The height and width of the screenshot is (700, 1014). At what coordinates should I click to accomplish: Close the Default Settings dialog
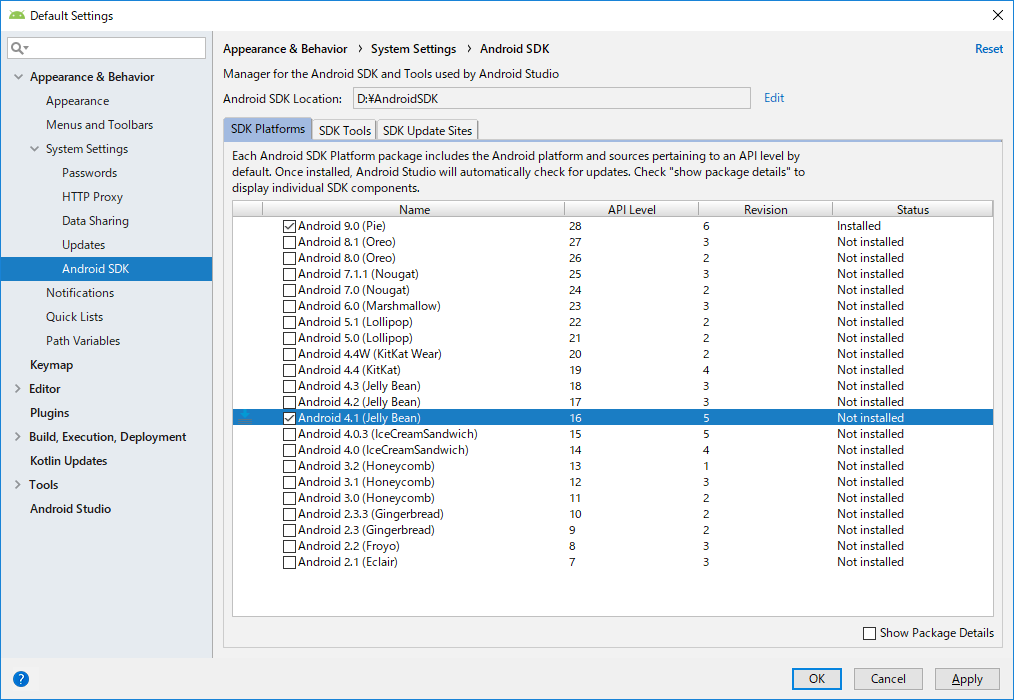998,16
